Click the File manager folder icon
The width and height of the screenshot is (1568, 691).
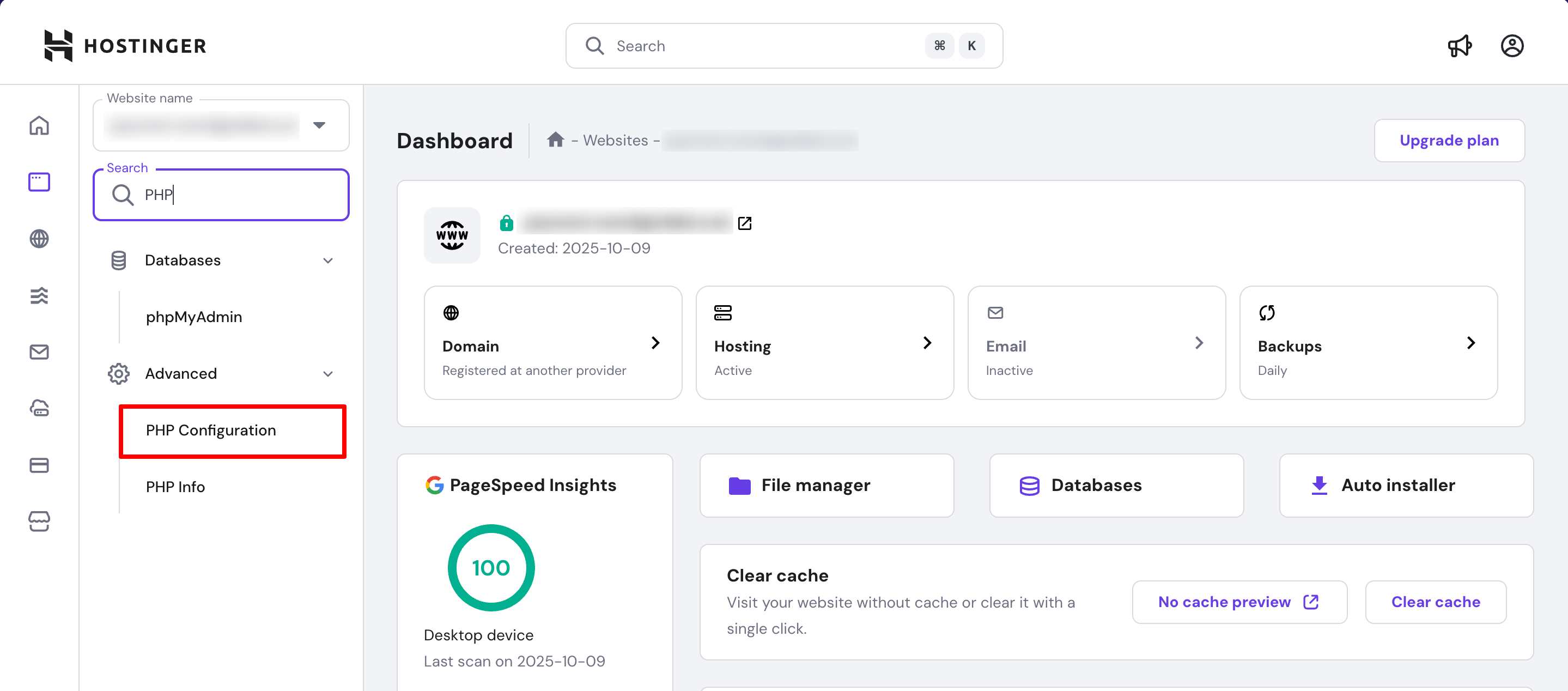(739, 485)
